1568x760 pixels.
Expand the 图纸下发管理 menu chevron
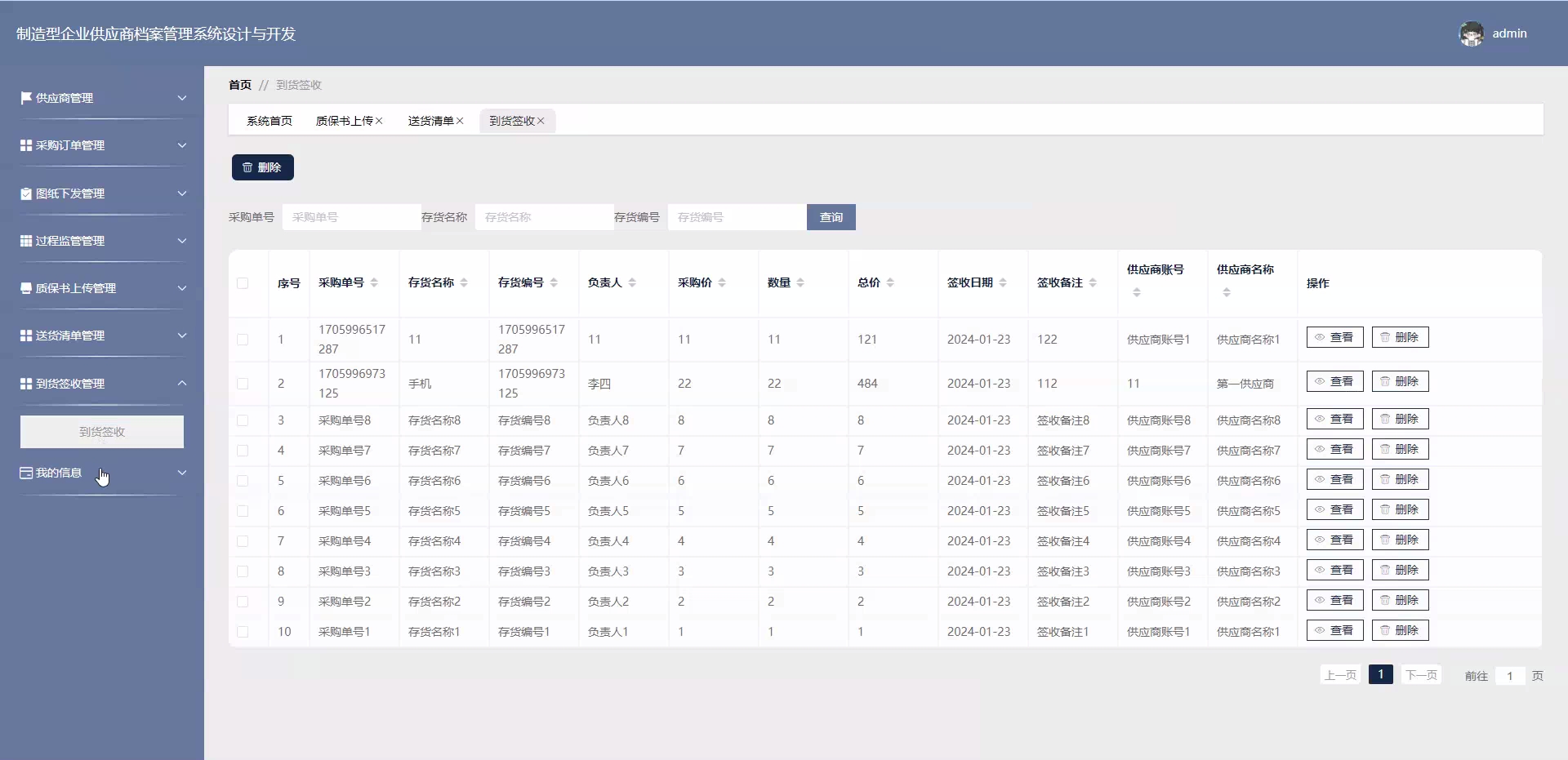click(182, 193)
